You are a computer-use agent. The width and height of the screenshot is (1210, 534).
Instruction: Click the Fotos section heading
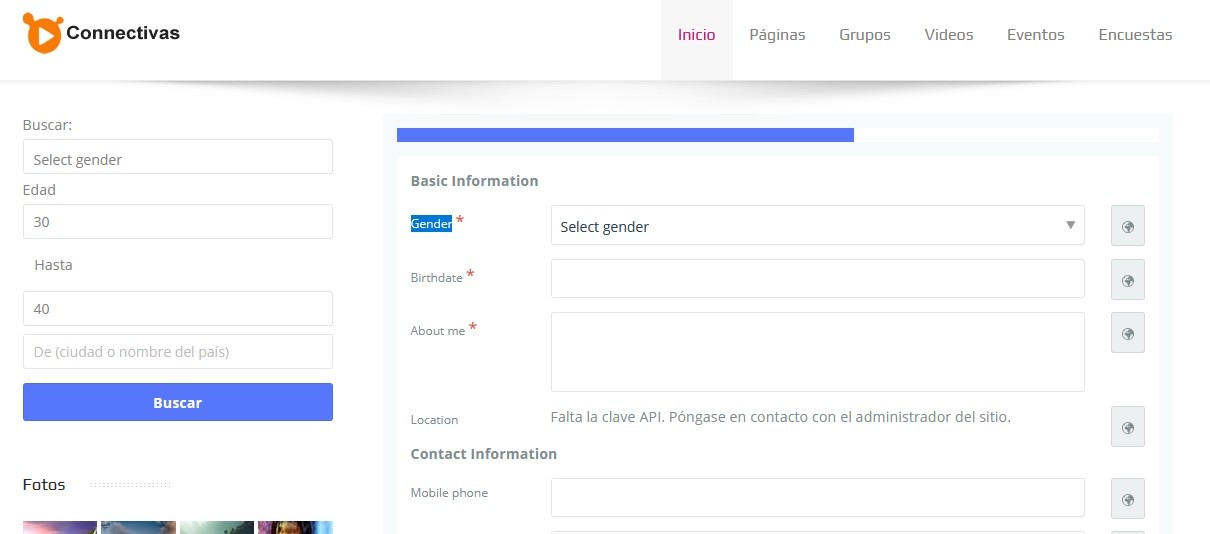(44, 485)
